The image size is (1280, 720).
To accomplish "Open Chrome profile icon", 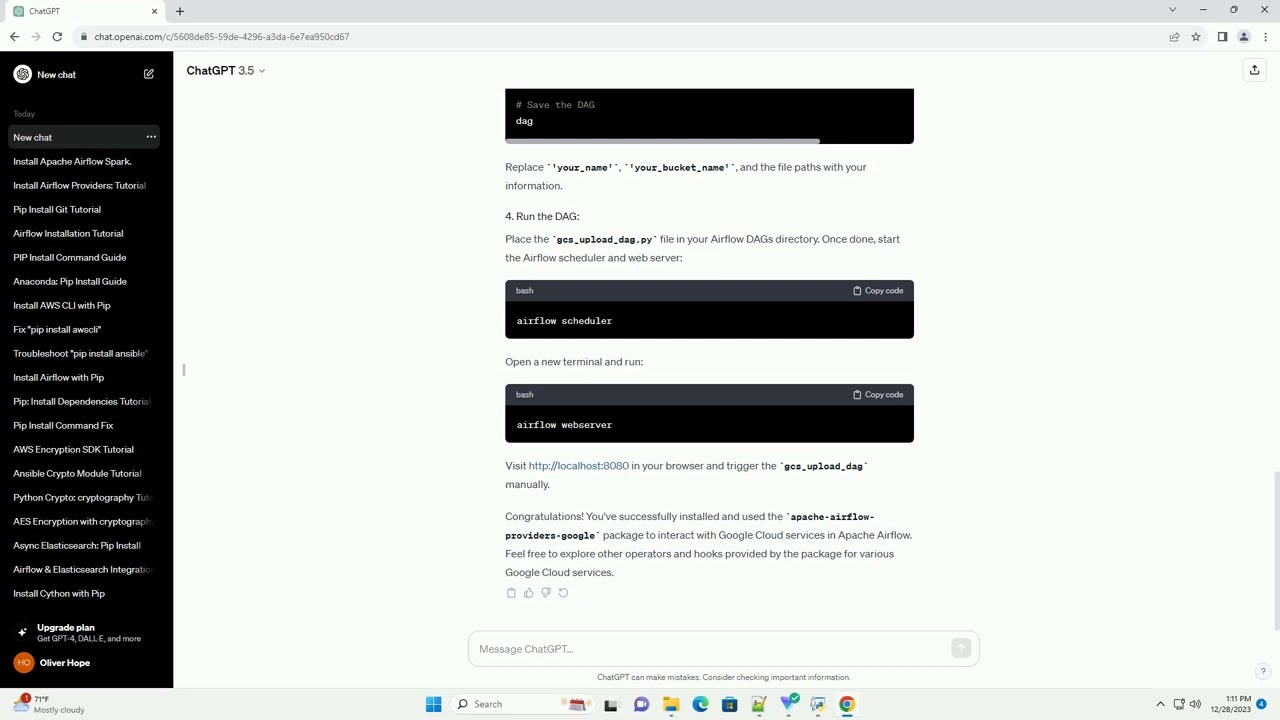I will [x=1244, y=37].
